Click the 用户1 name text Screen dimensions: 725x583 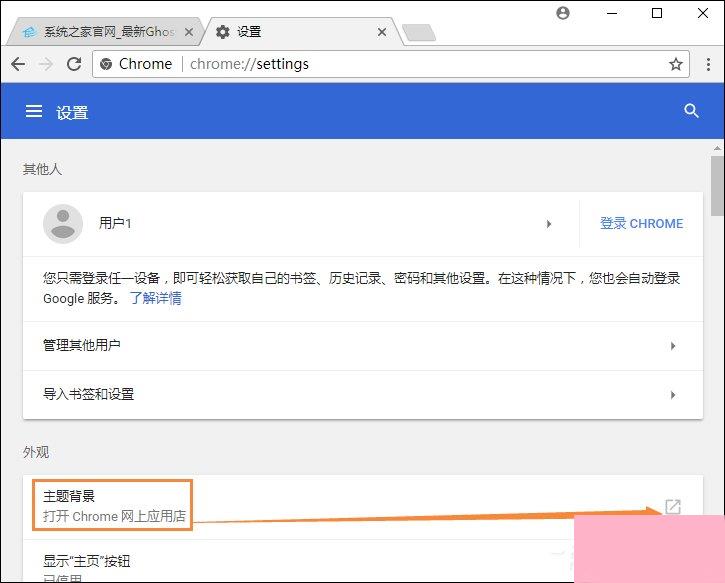[x=115, y=223]
